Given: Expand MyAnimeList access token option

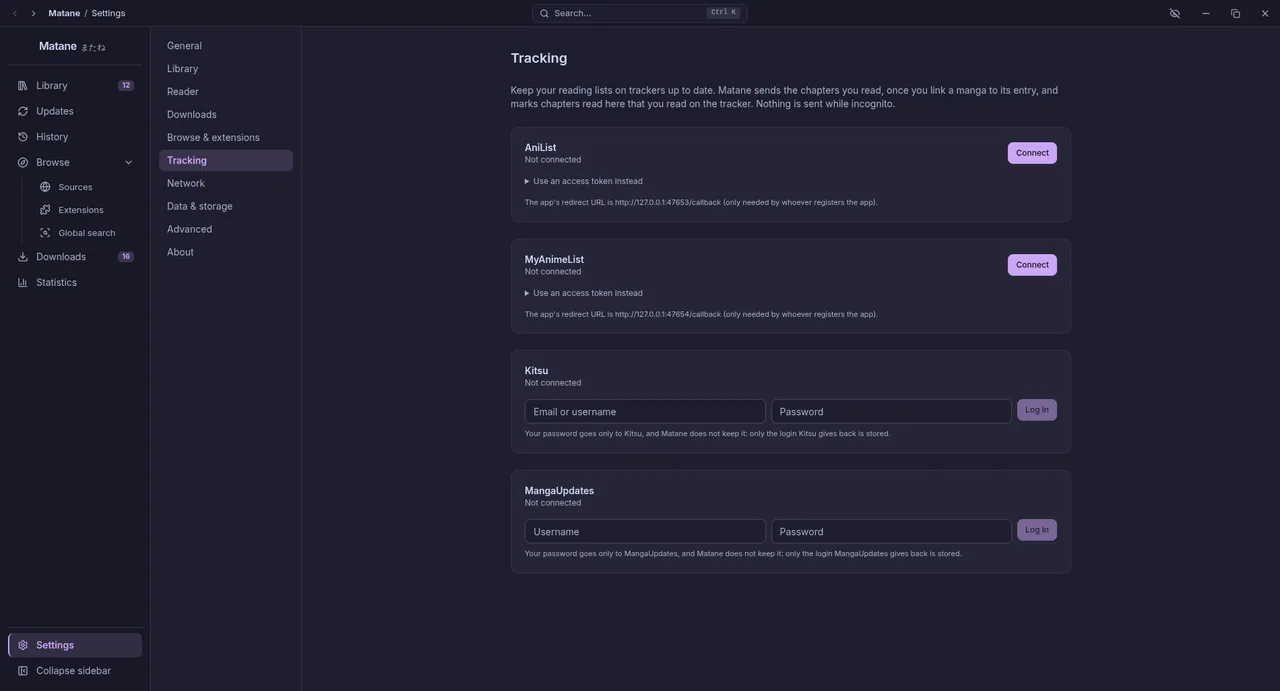Looking at the screenshot, I should point(584,293).
